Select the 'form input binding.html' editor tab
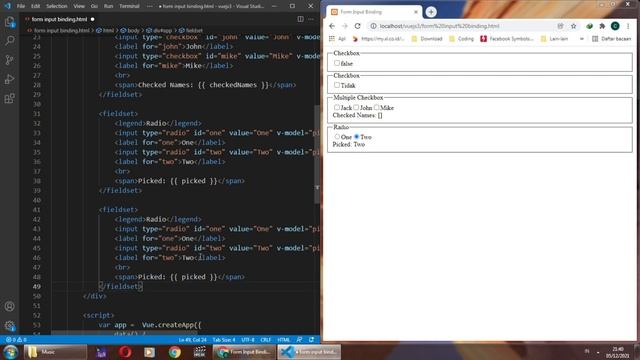 60,19
